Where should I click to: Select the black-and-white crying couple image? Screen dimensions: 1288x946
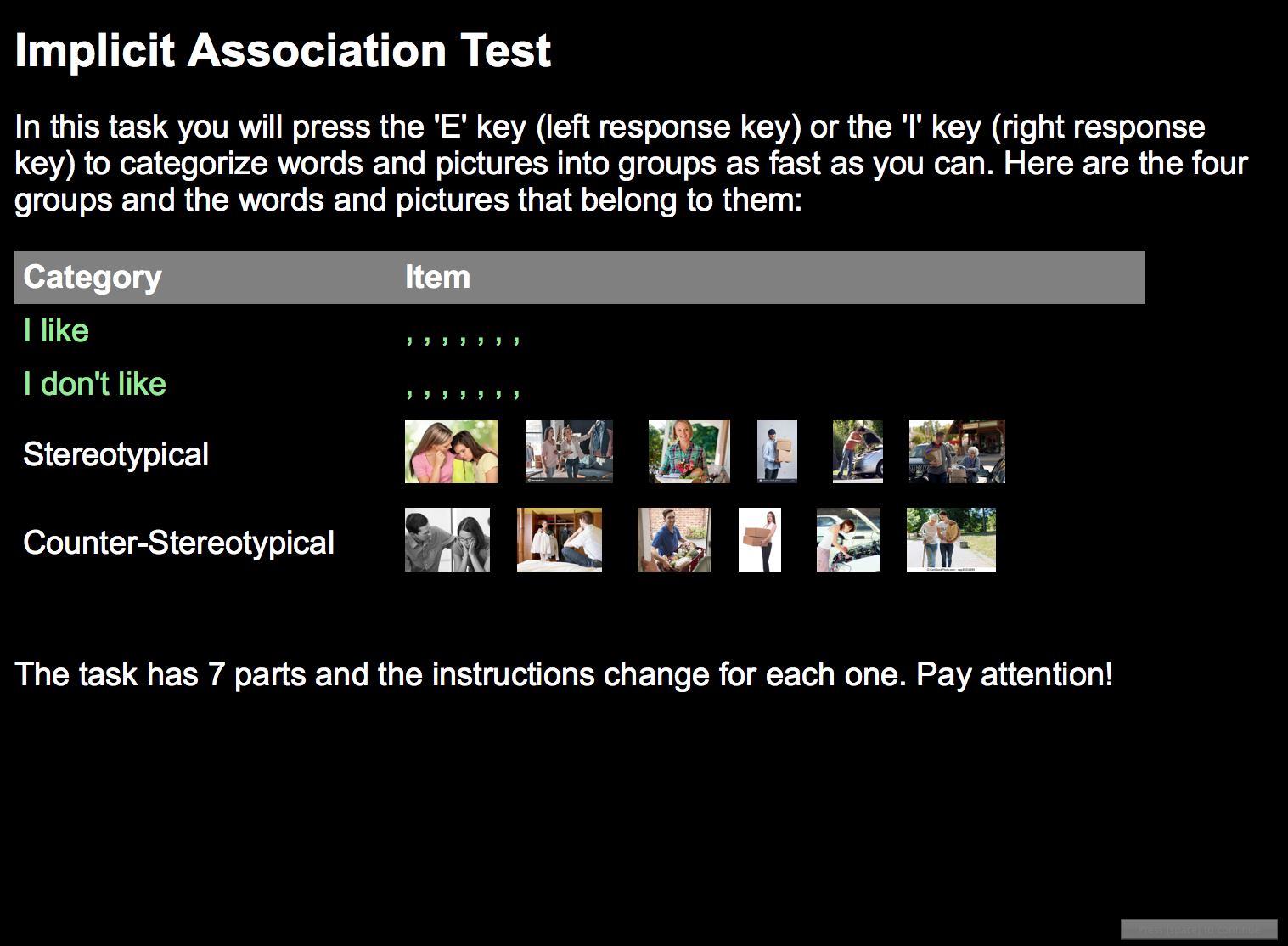[447, 540]
